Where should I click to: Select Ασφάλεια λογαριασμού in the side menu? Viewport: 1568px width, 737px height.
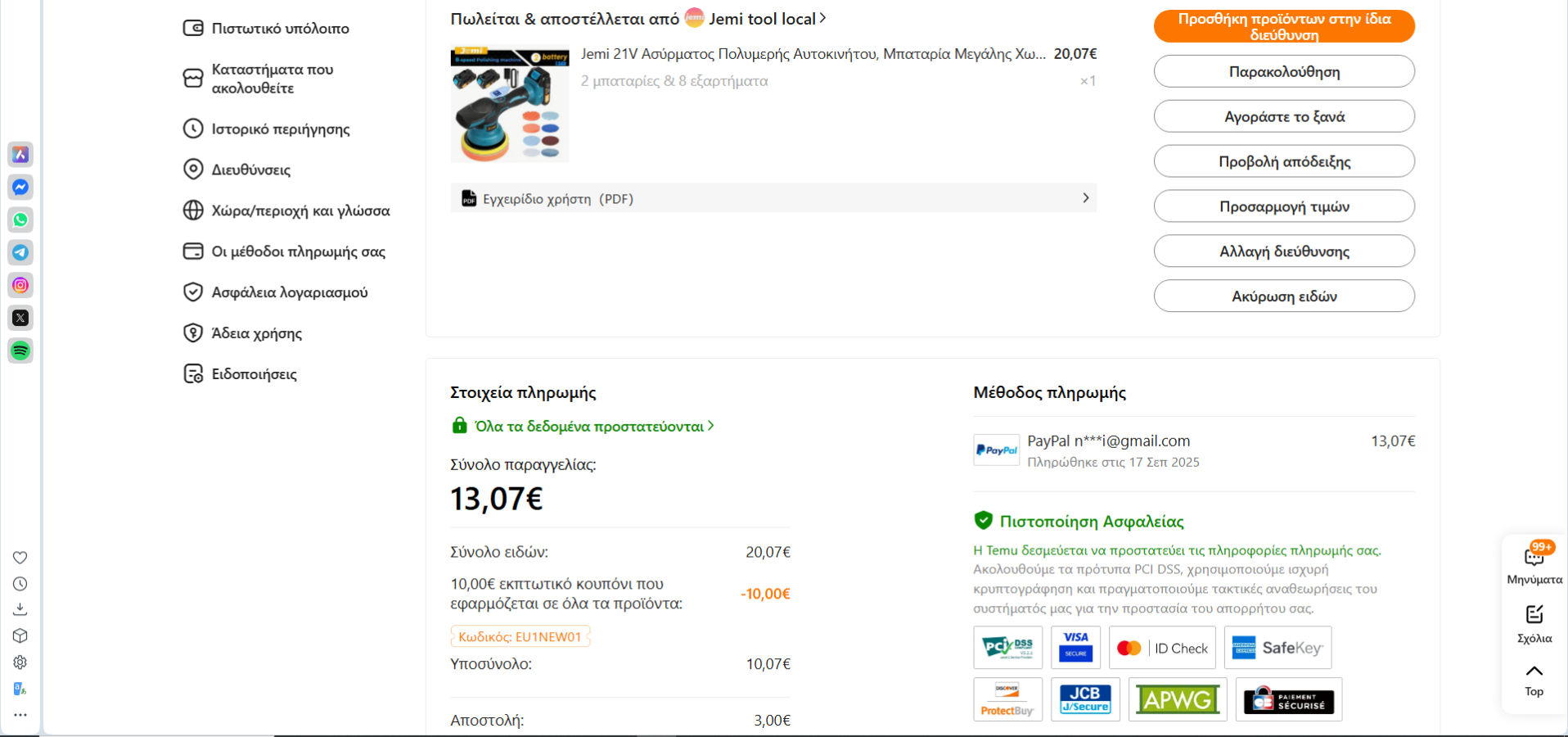289,292
